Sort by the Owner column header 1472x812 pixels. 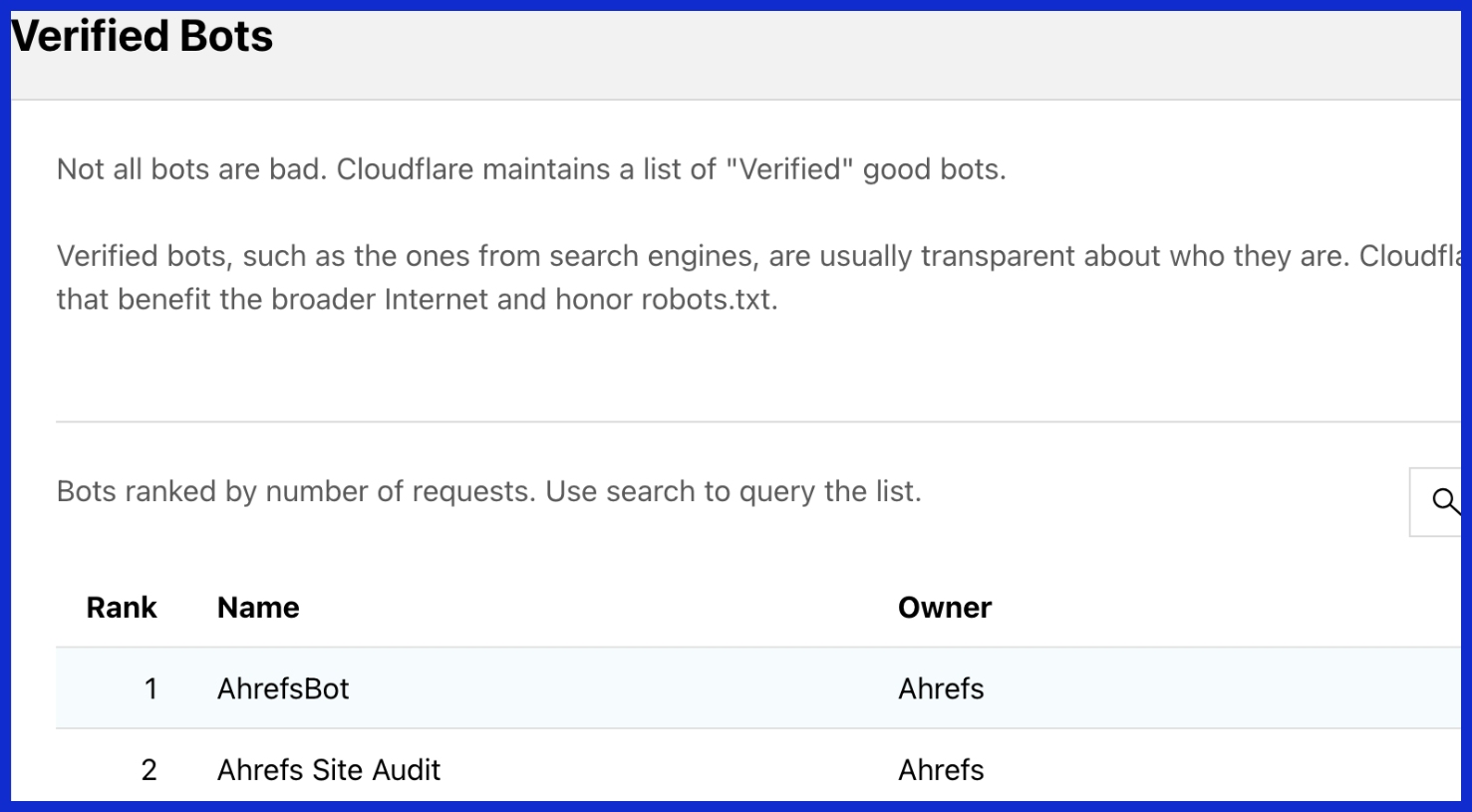[x=944, y=608]
